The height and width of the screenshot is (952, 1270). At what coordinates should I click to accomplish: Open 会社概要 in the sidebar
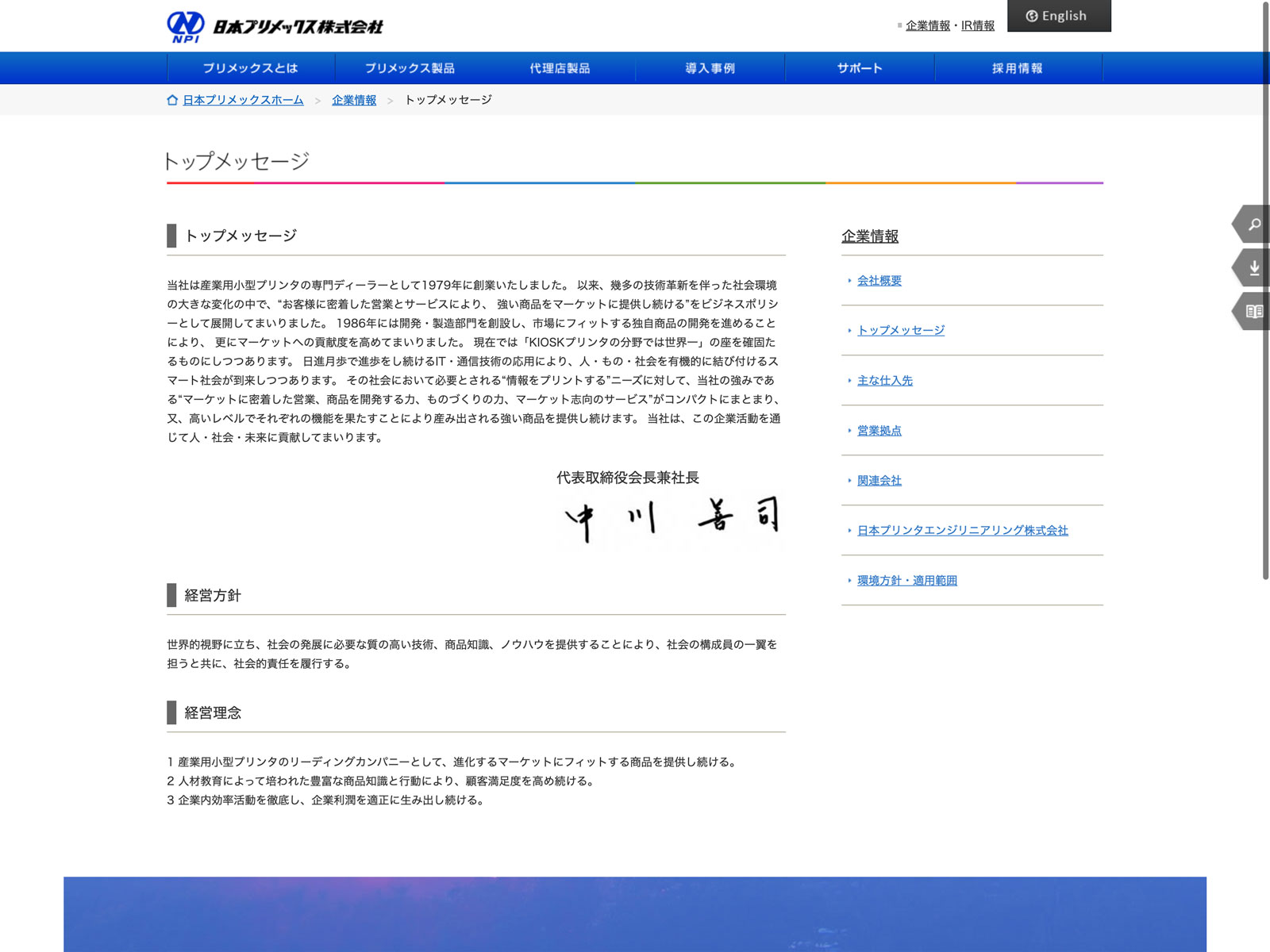(x=879, y=281)
